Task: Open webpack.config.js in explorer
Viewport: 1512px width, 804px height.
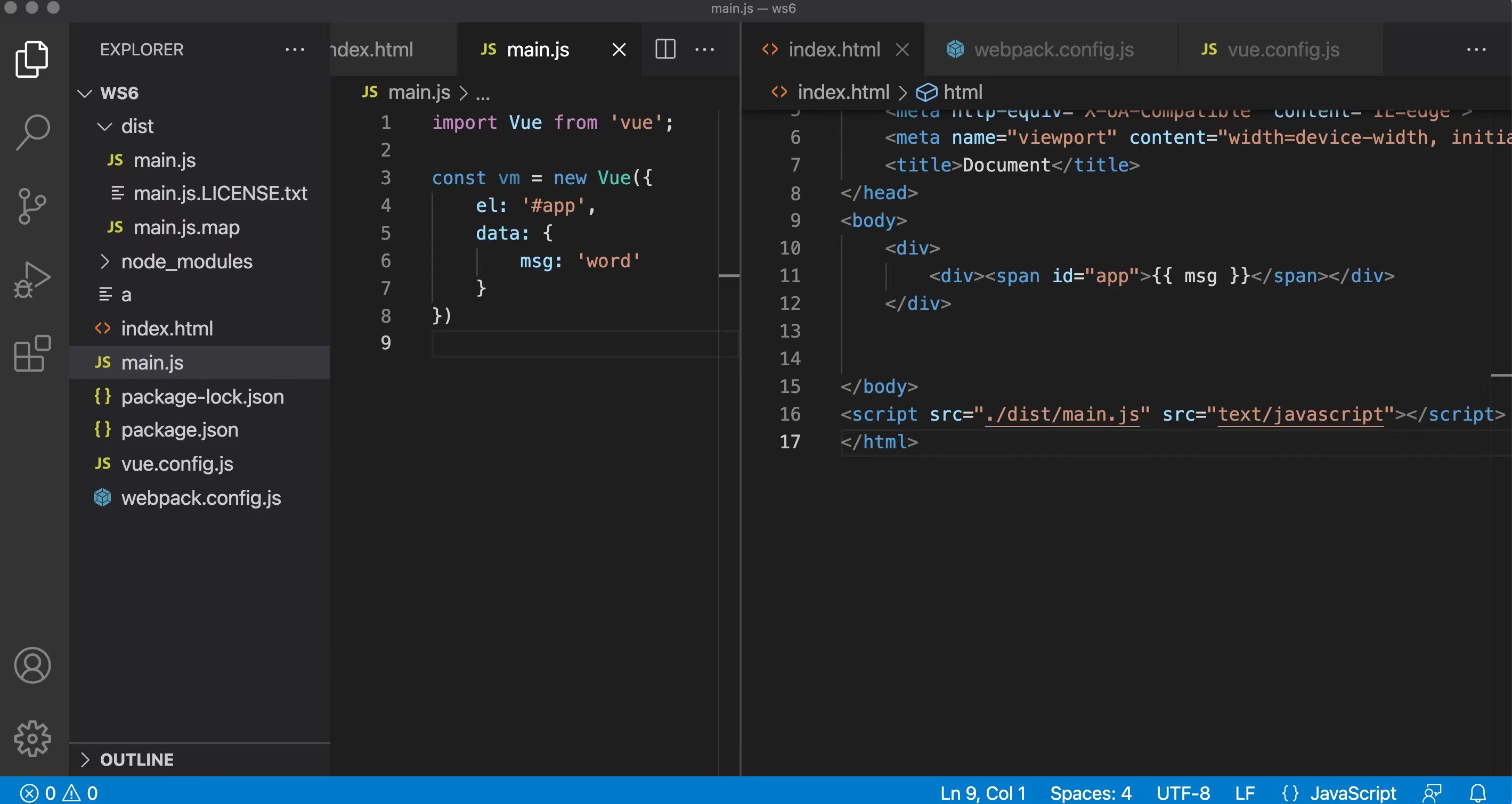Action: pos(200,498)
